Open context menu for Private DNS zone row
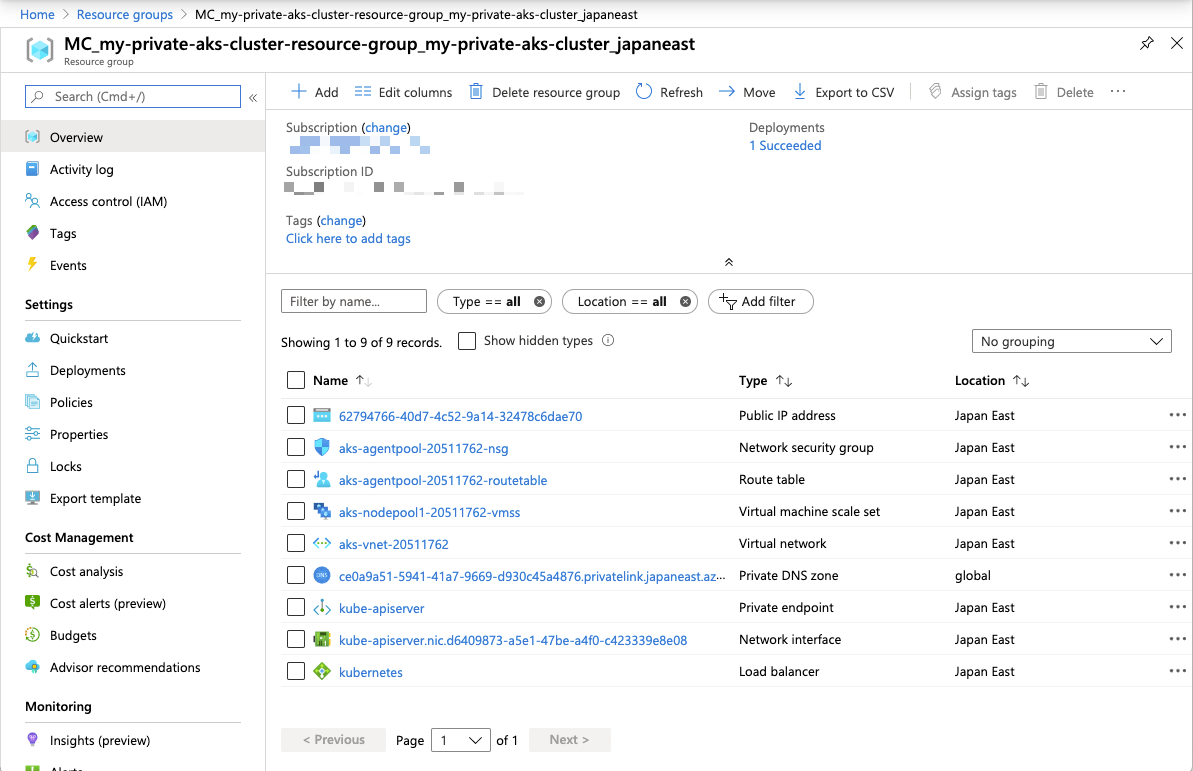Image resolution: width=1193 pixels, height=771 pixels. 1177,575
